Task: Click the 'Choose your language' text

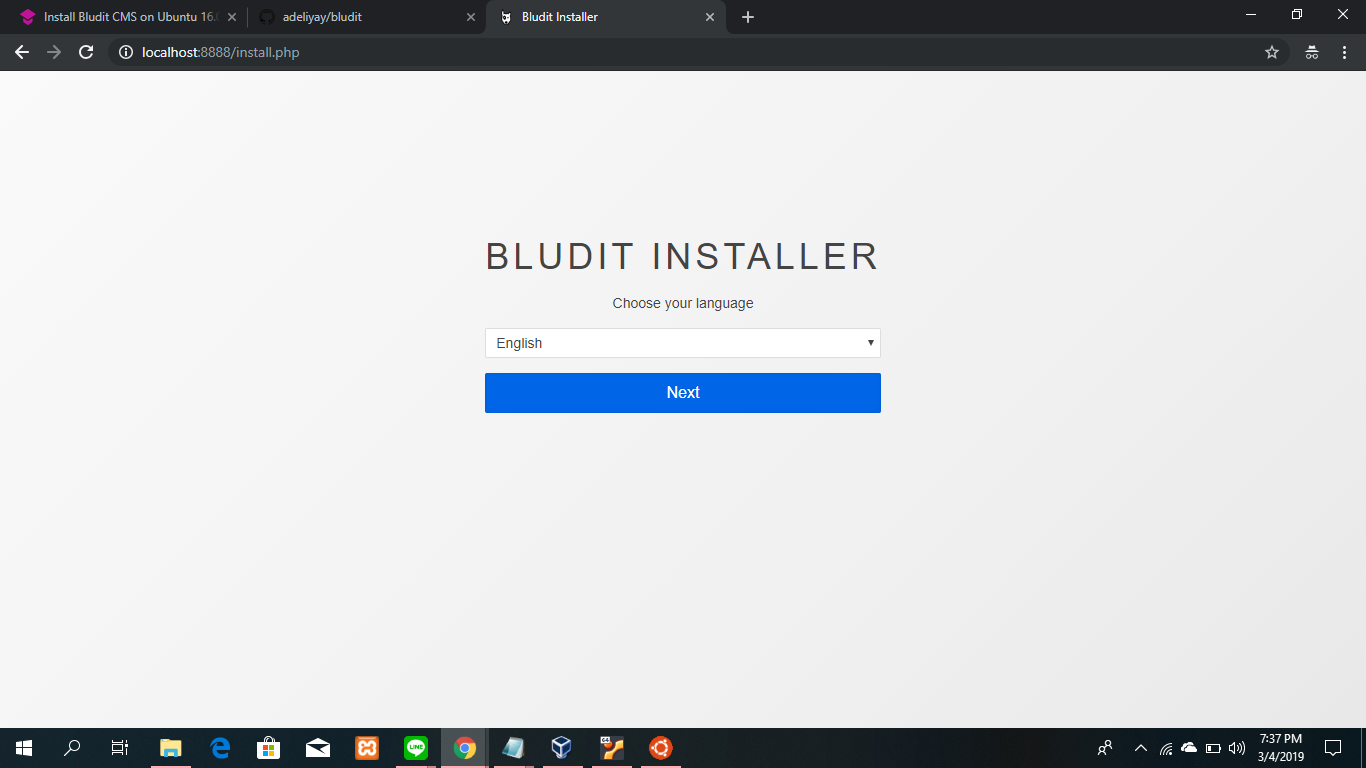Action: 683,303
